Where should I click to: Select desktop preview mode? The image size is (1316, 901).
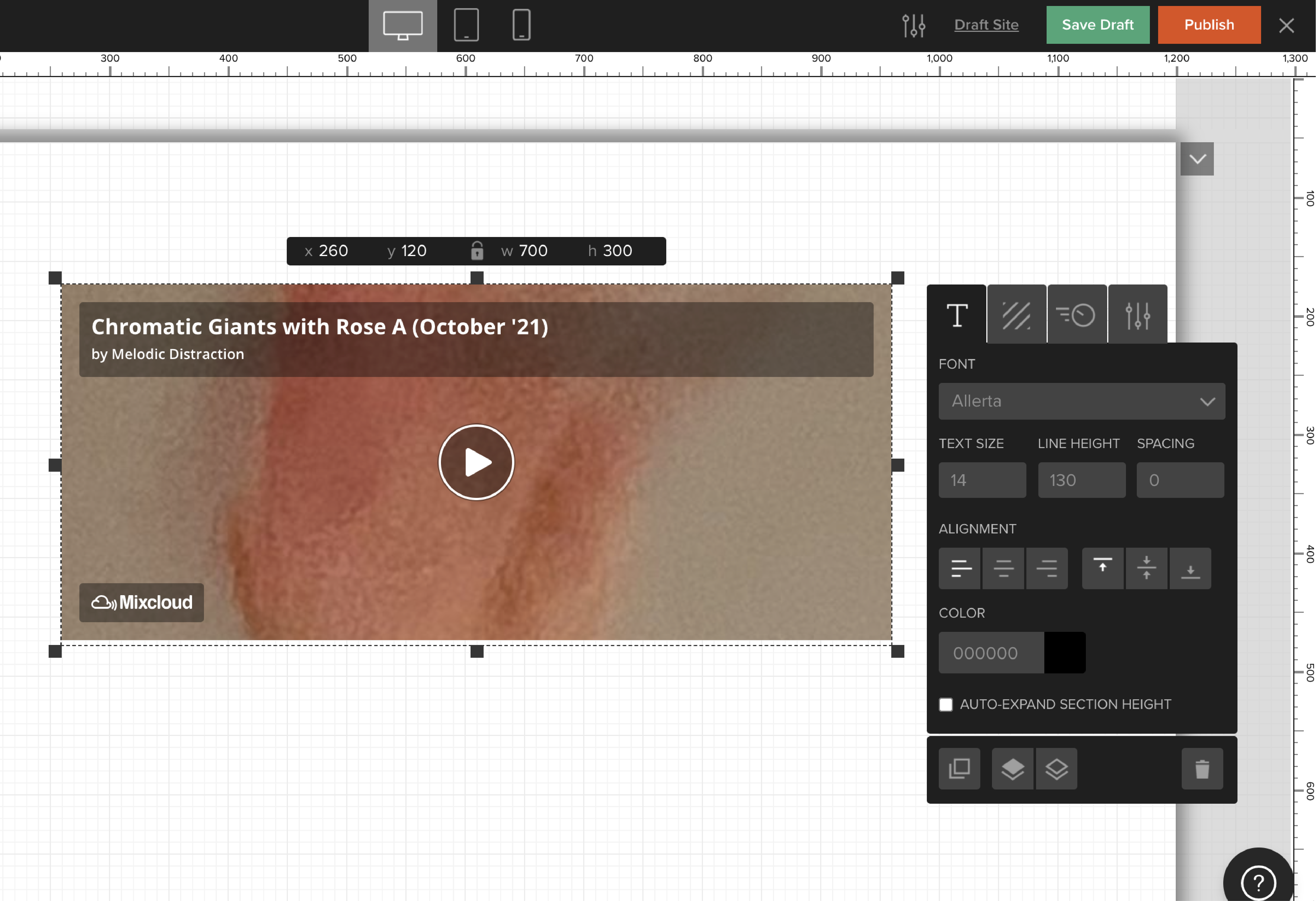pos(403,26)
